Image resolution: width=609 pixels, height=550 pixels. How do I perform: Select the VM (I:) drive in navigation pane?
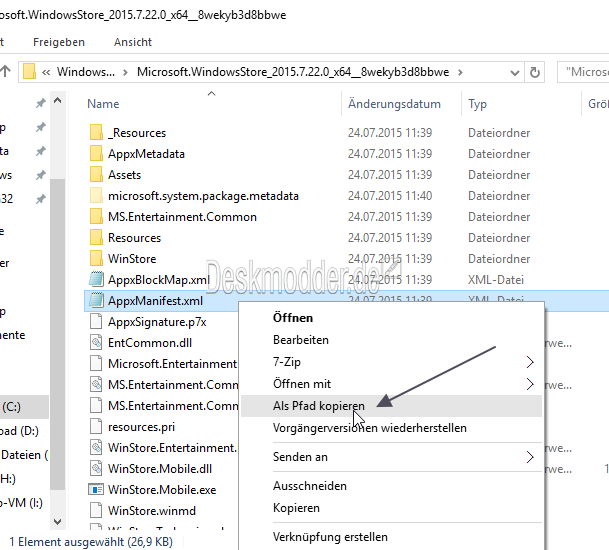pos(21,503)
